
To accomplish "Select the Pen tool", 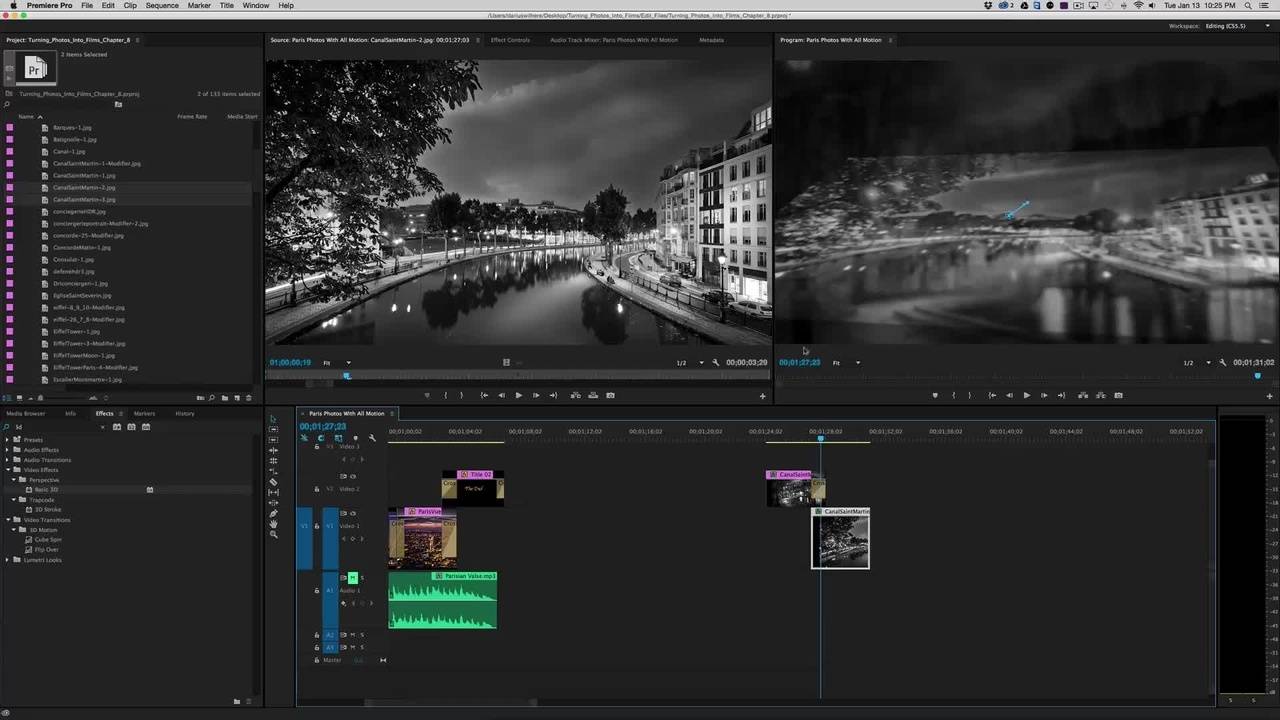I will click(x=273, y=513).
